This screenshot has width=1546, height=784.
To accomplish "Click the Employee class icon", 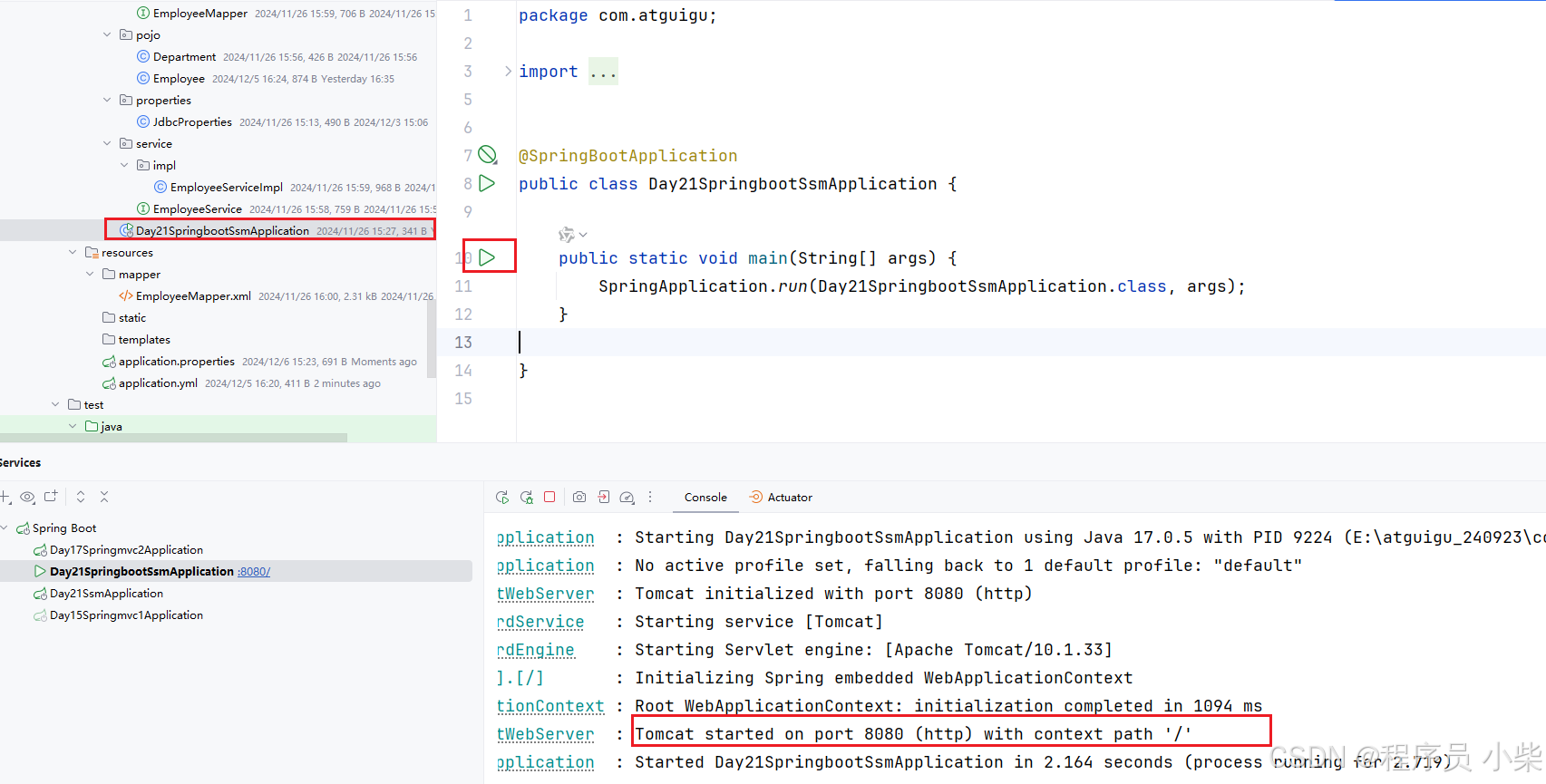I will click(143, 78).
